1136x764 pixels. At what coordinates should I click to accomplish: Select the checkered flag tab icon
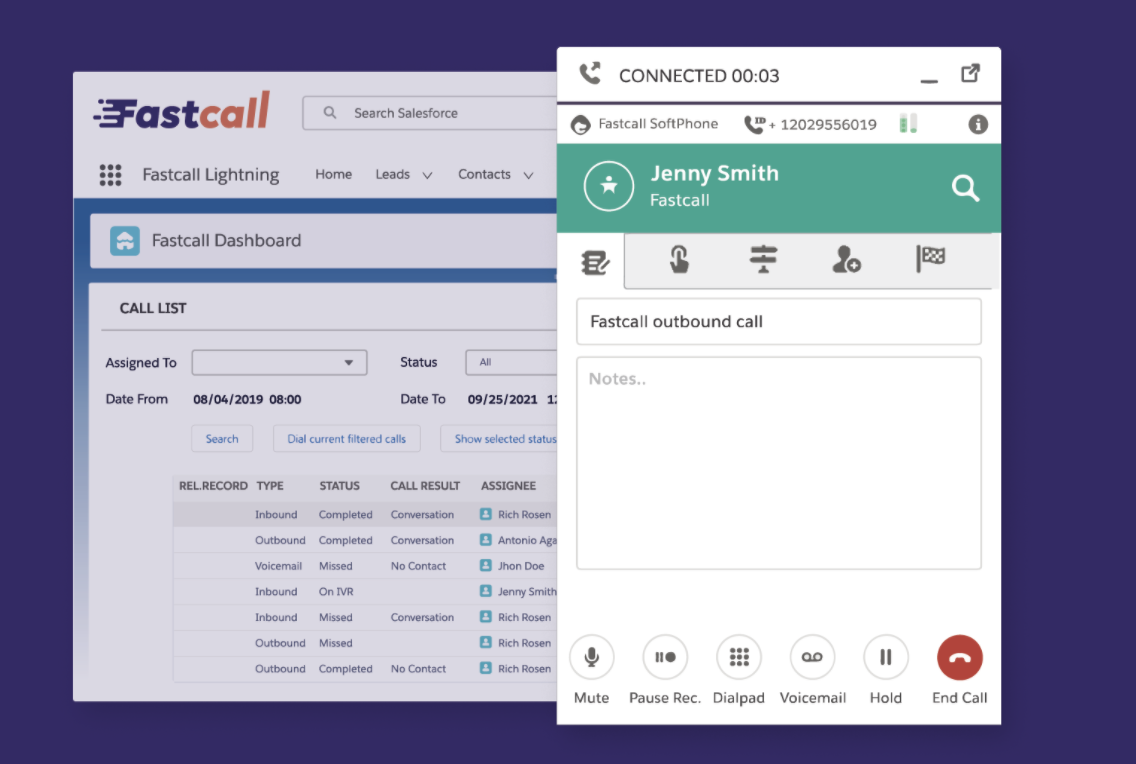click(930, 259)
